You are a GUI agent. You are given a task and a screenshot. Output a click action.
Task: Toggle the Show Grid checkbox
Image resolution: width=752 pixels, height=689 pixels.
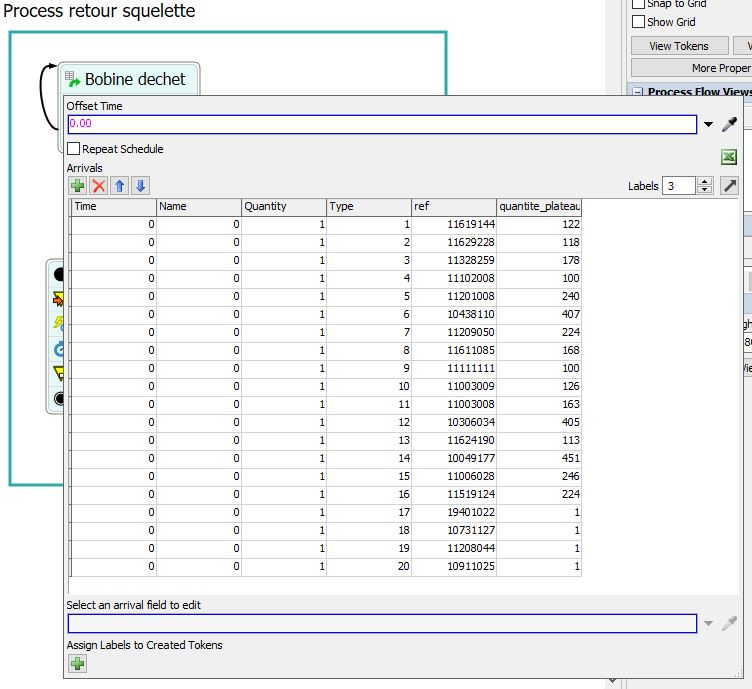click(639, 22)
